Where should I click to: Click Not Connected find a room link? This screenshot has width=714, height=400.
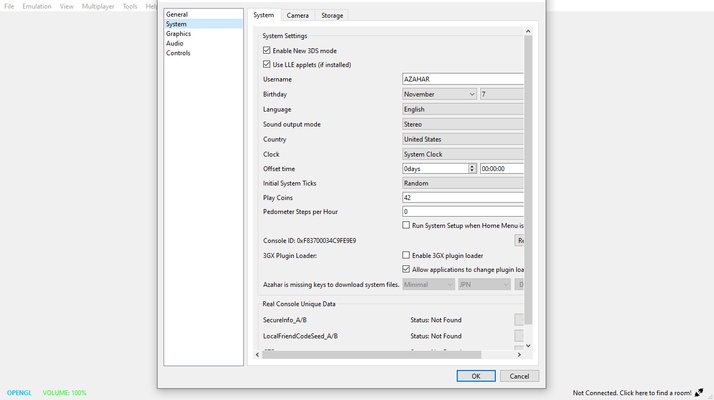click(632, 392)
